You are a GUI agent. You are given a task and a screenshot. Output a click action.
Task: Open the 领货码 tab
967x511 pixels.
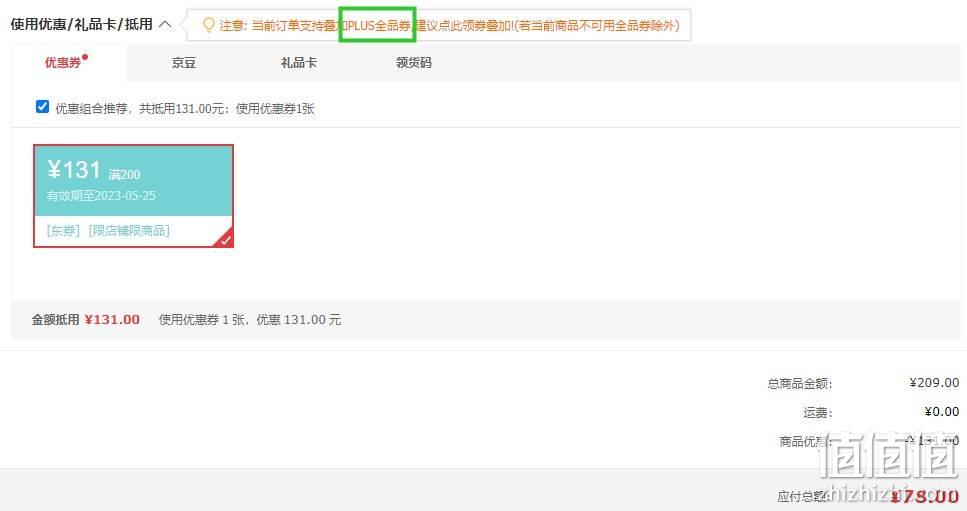click(414, 62)
